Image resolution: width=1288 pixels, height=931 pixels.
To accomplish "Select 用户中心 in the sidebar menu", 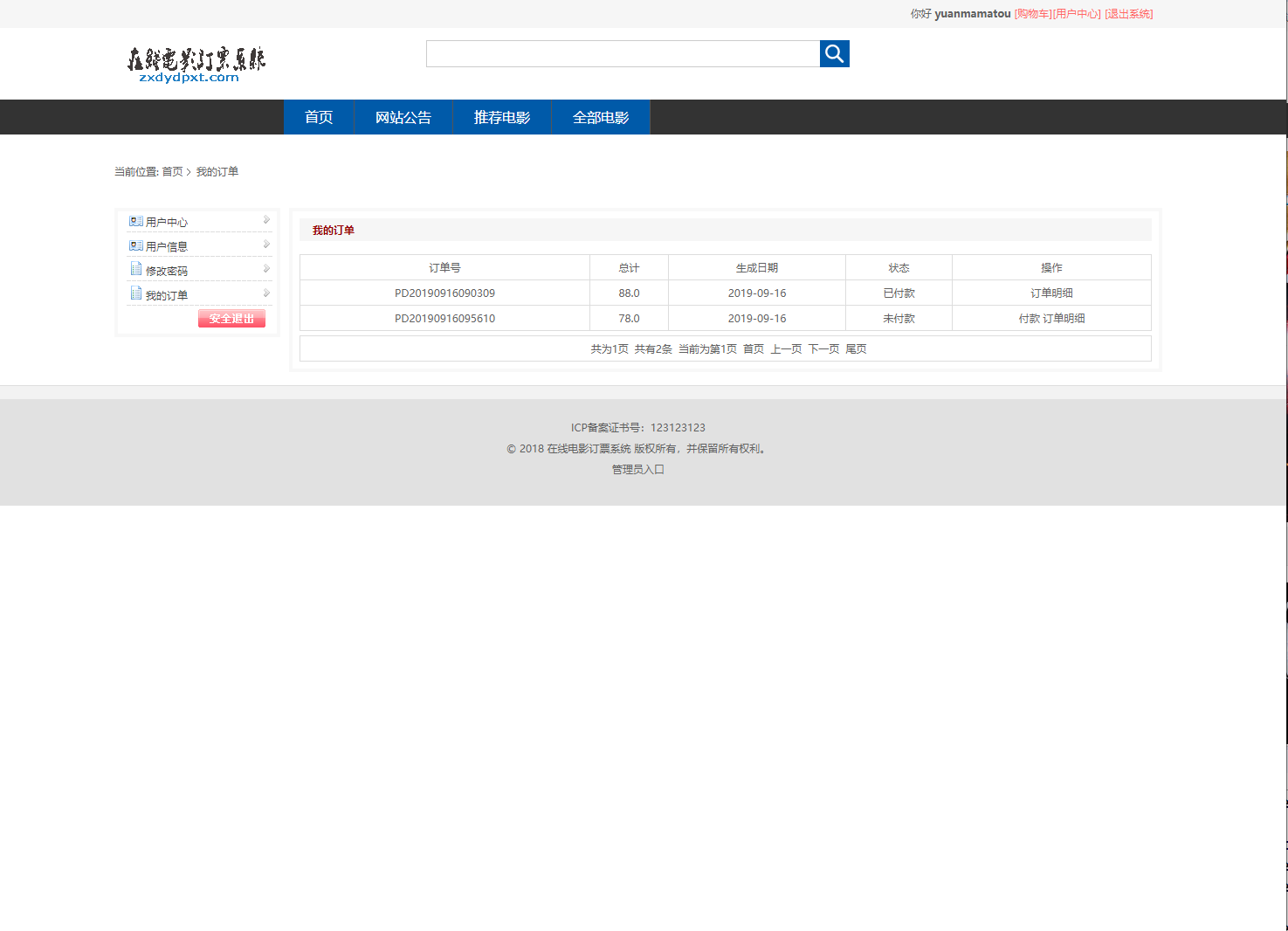I will (167, 222).
